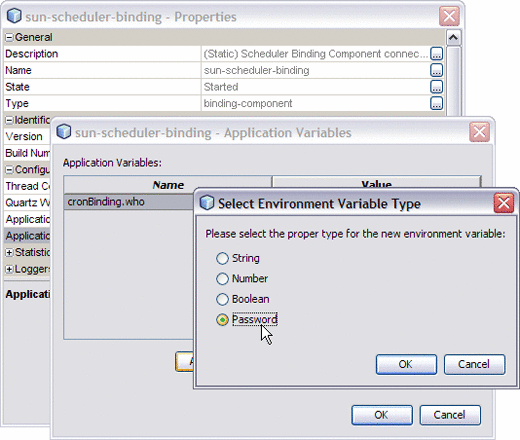Click the sun-scheduler-binding name value cell
Screen dimensions: 520x440
tap(315, 70)
